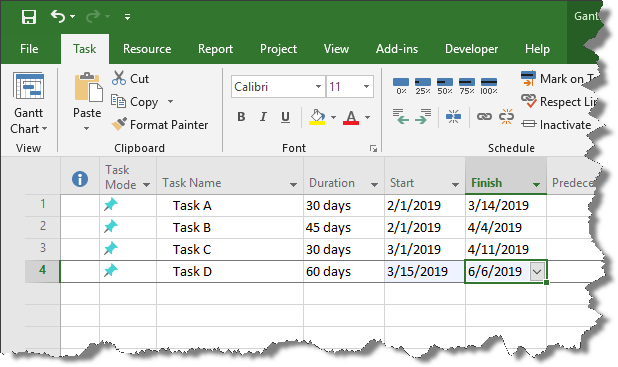
Task: Open the font color dropdown arrow
Action: pos(367,117)
